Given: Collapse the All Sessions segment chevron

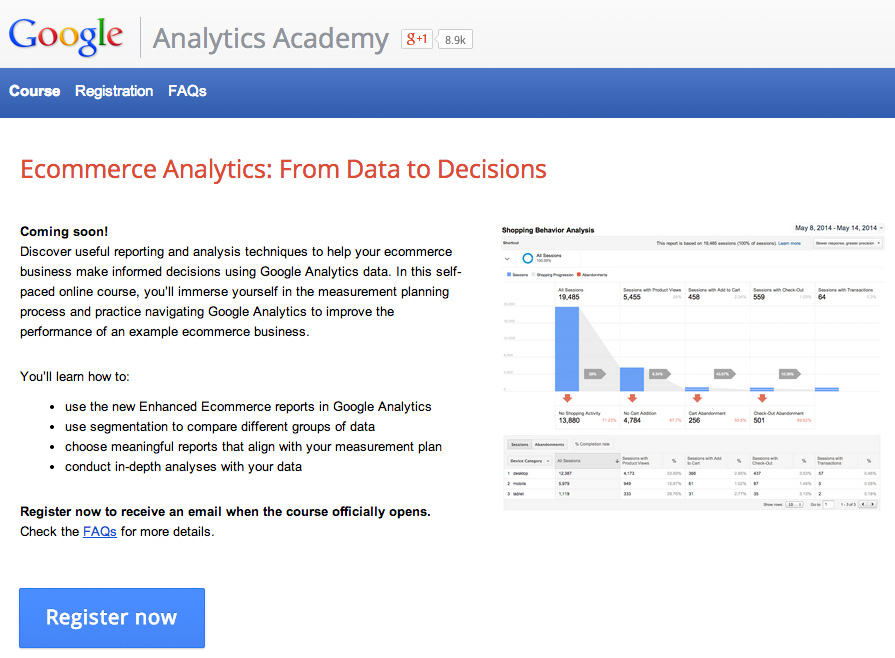Looking at the screenshot, I should 507,258.
